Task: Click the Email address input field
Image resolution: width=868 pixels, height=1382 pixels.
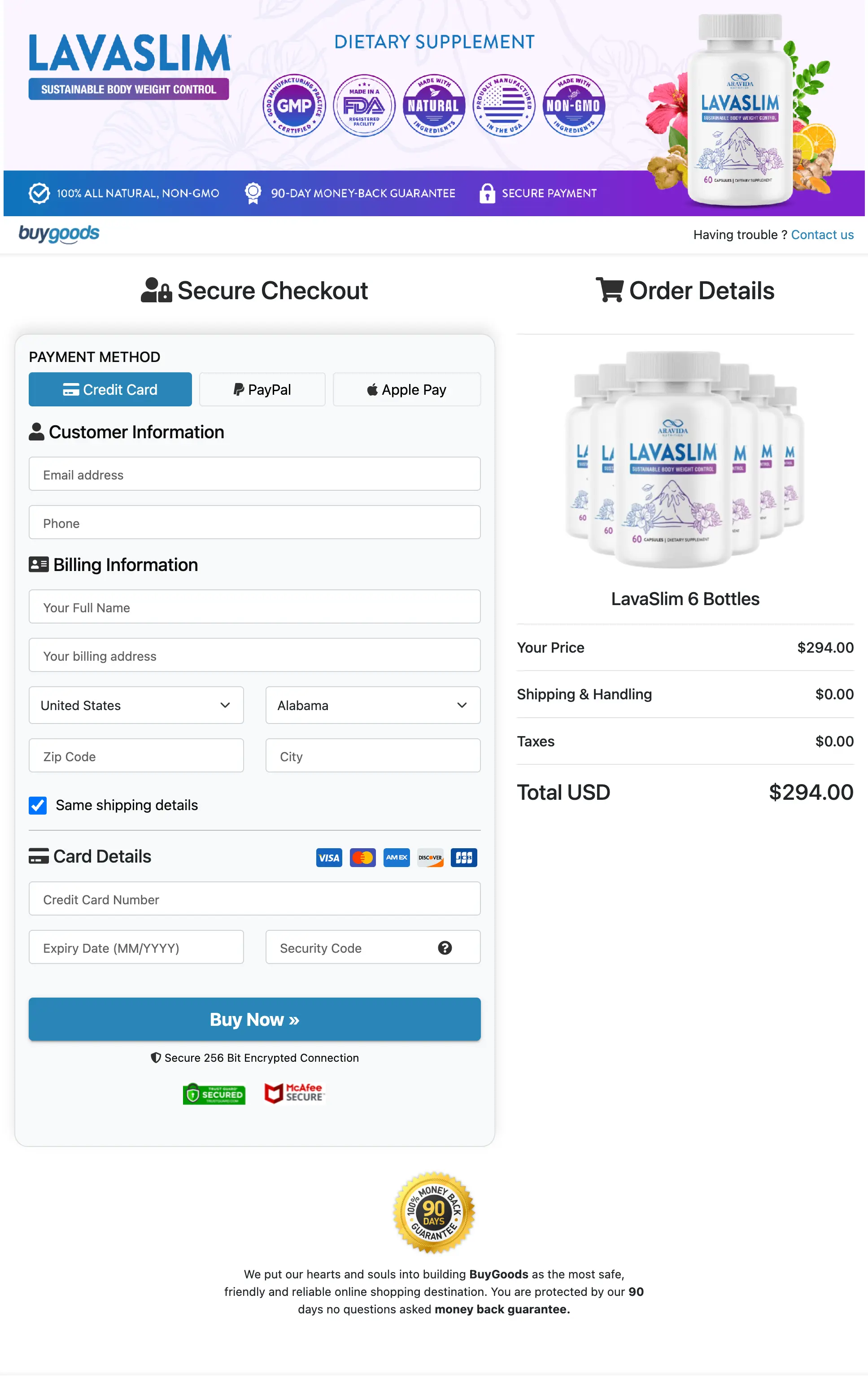Action: pos(254,474)
